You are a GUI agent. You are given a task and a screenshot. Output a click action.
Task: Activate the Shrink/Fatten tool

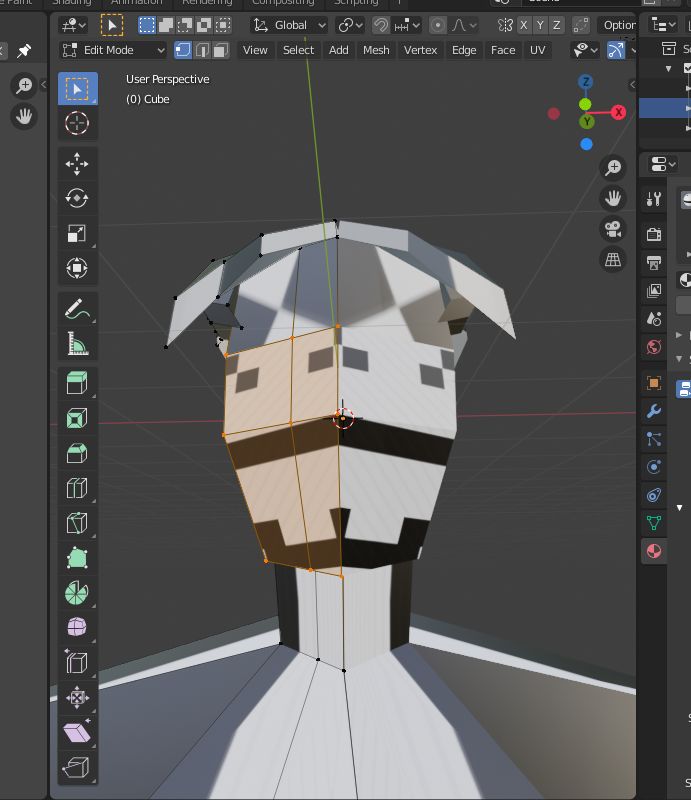(x=77, y=697)
